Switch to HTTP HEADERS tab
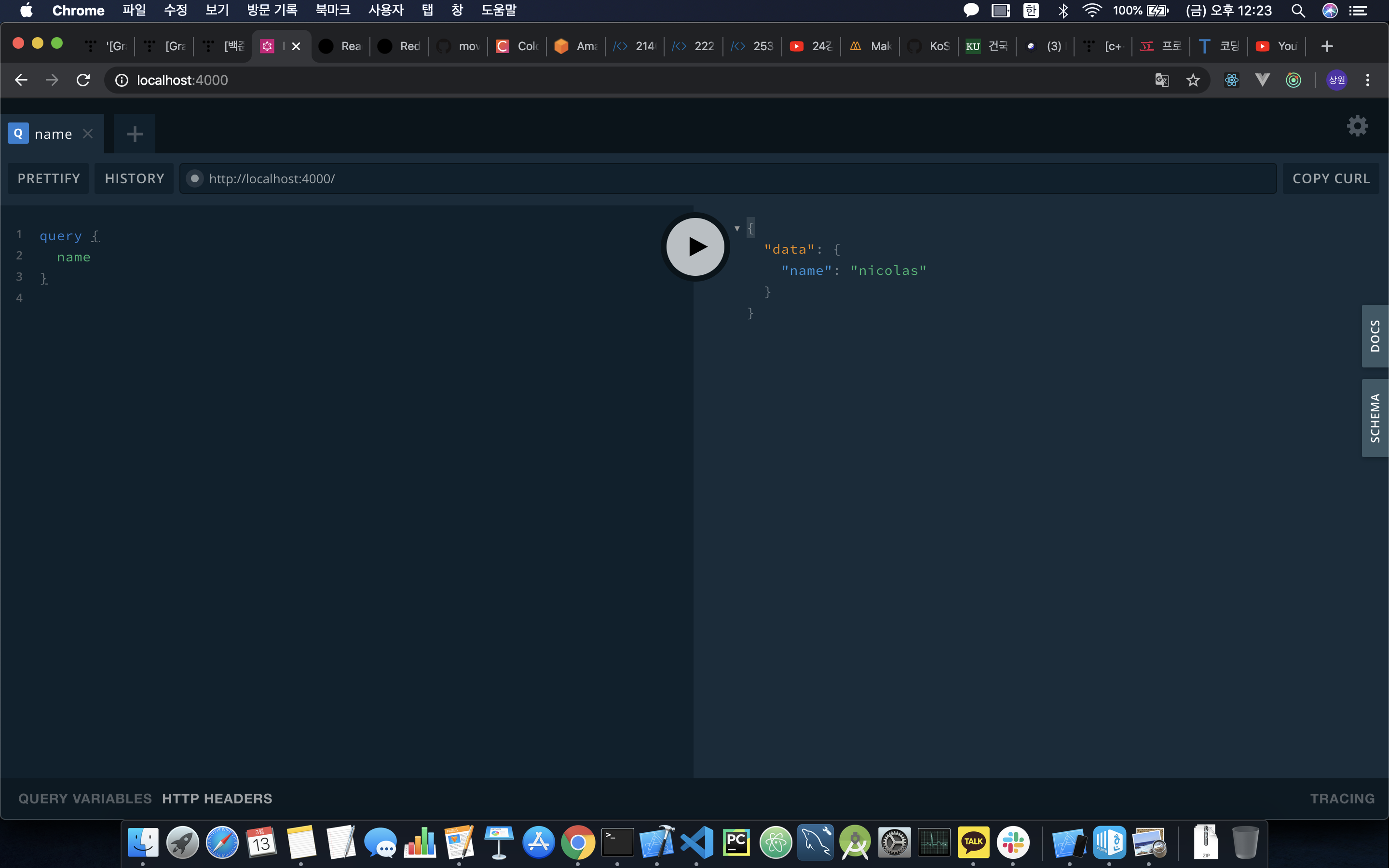This screenshot has width=1389, height=868. pyautogui.click(x=217, y=799)
